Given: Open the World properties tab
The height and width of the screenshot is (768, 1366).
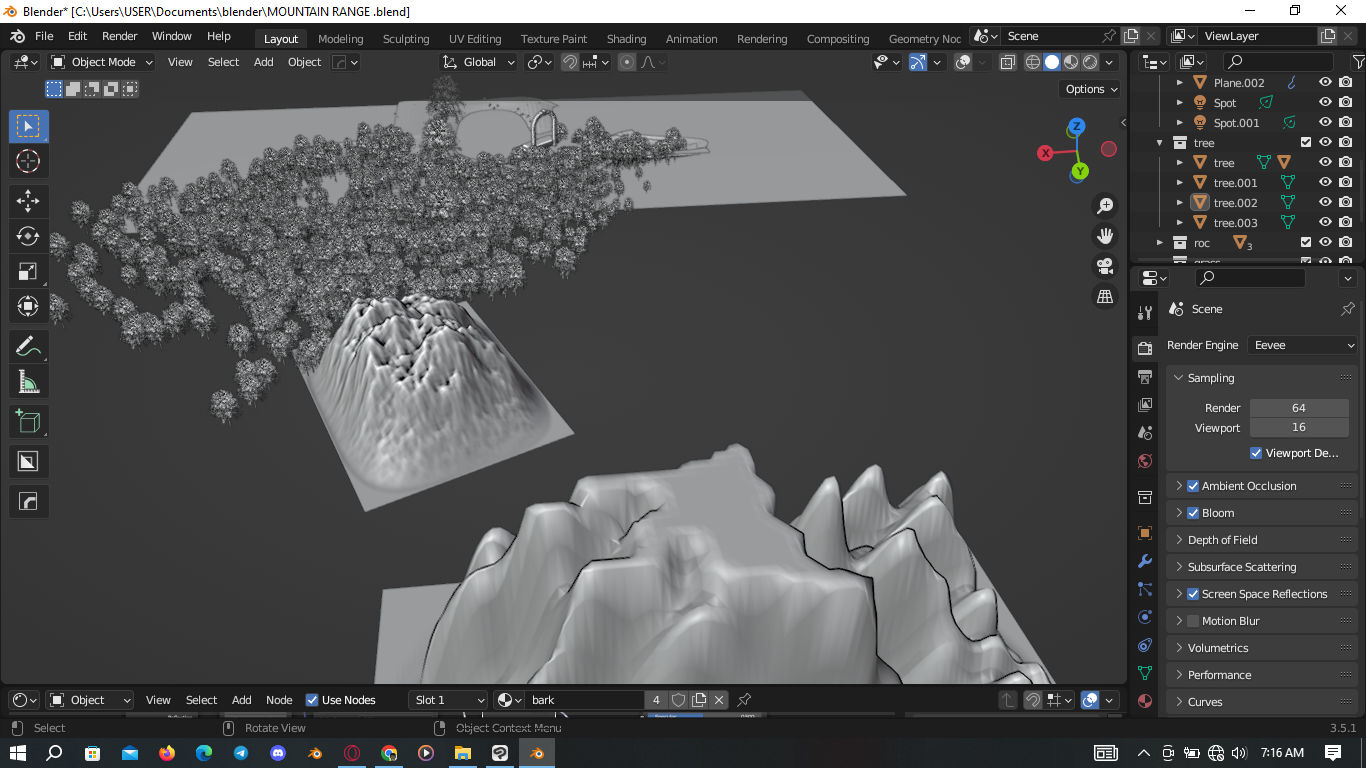Looking at the screenshot, I should (x=1145, y=461).
